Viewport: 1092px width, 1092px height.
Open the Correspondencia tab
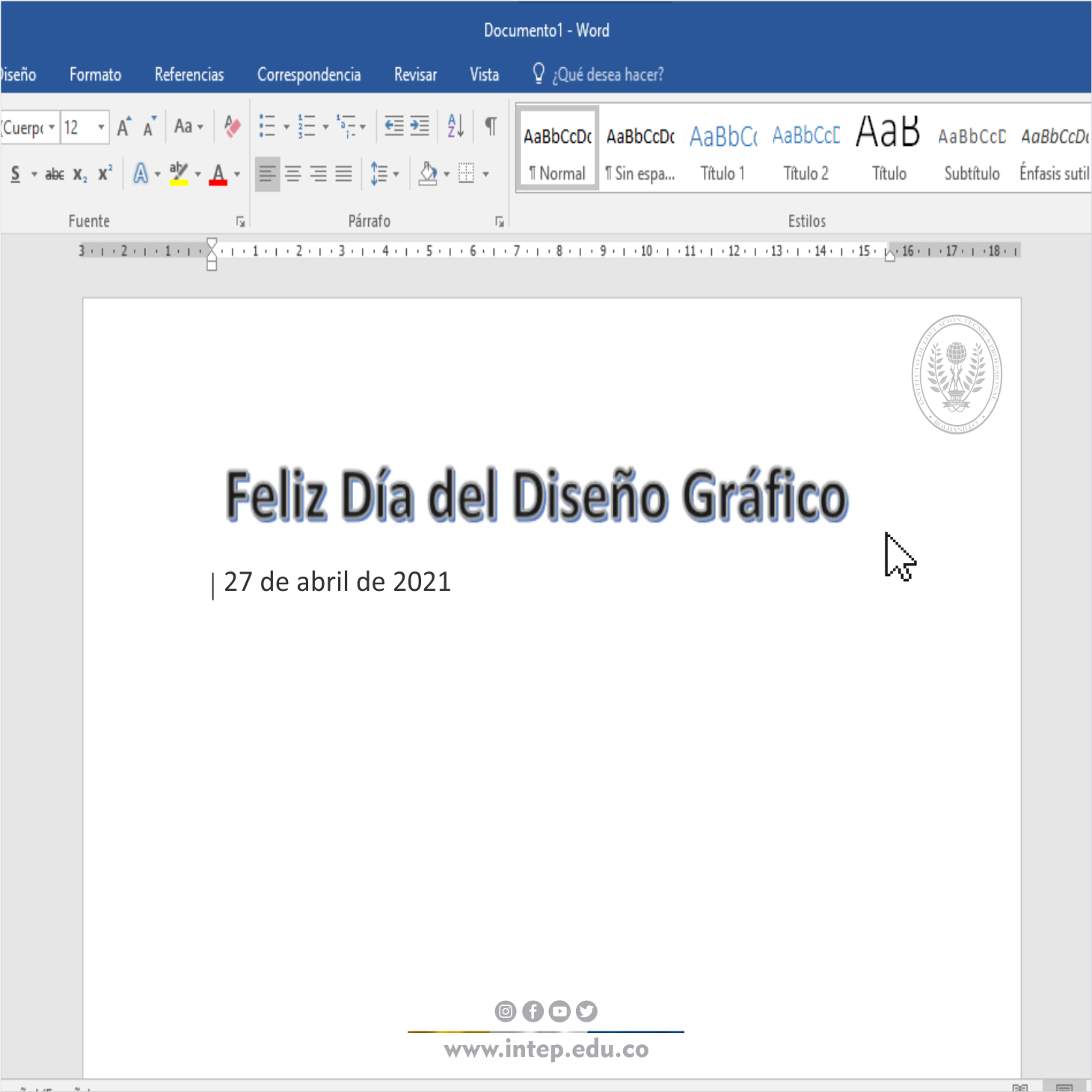pyautogui.click(x=309, y=74)
